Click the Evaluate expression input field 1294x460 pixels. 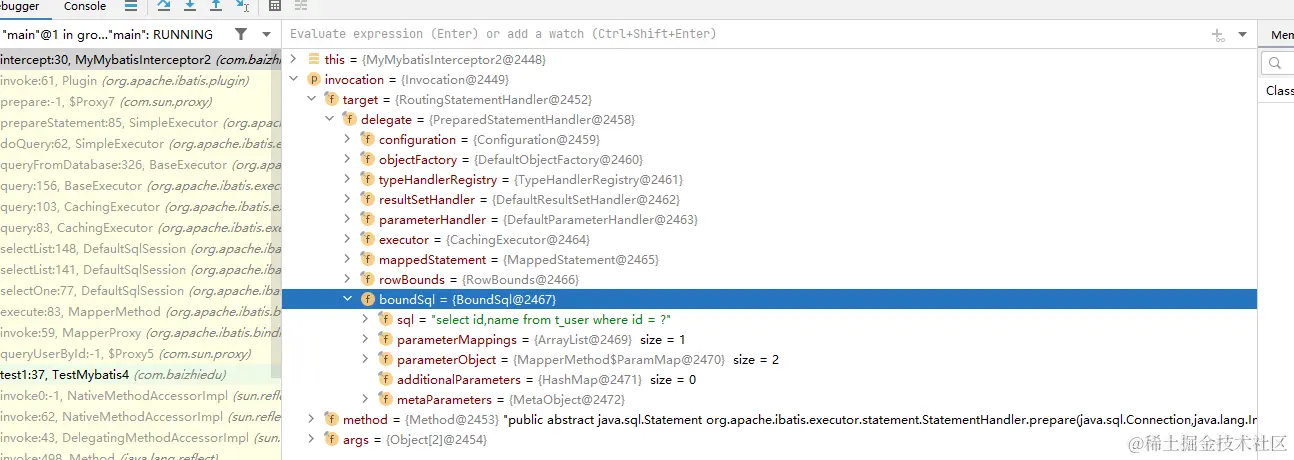click(x=745, y=34)
